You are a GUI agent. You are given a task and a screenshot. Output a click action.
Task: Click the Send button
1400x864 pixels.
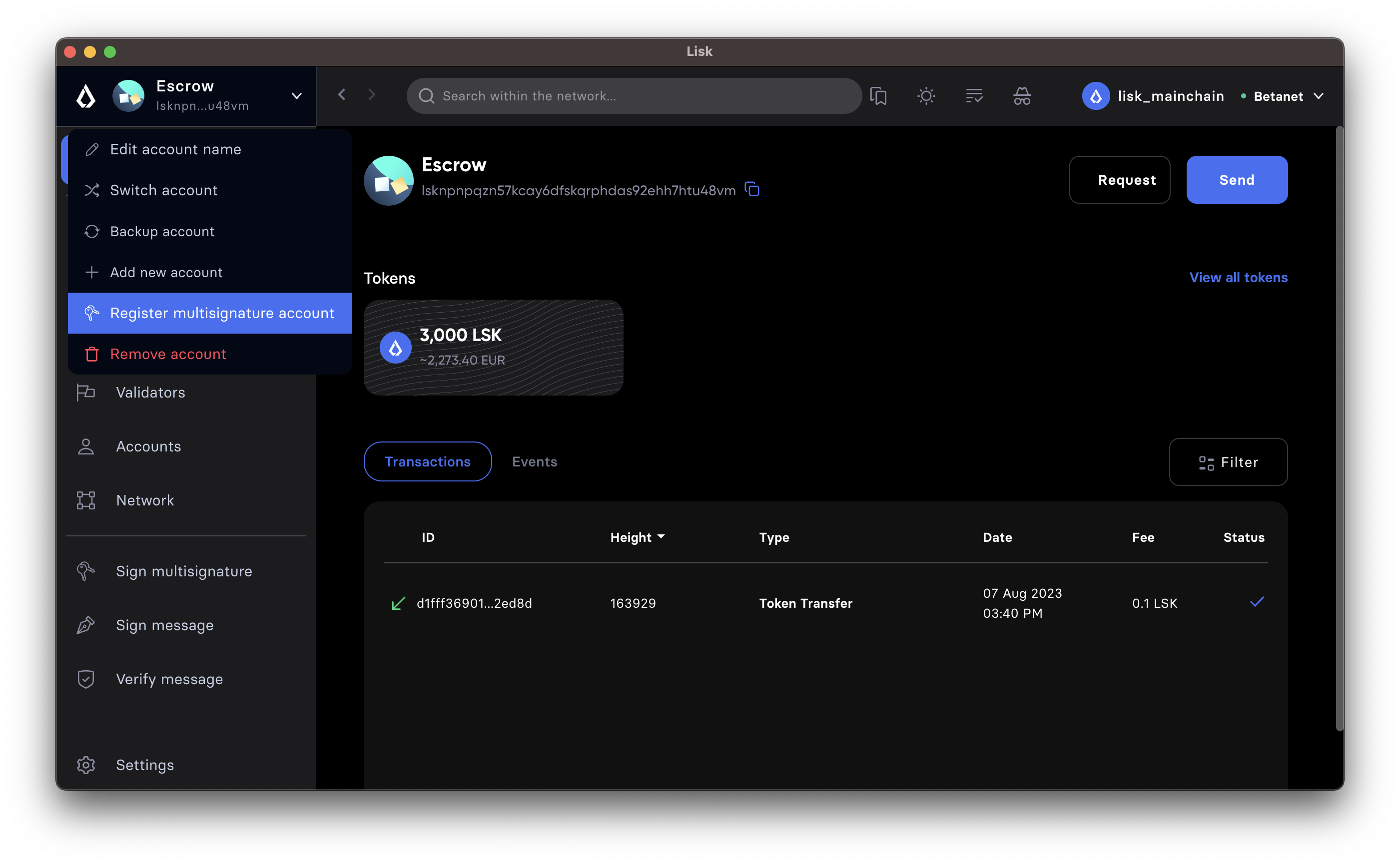coord(1237,179)
